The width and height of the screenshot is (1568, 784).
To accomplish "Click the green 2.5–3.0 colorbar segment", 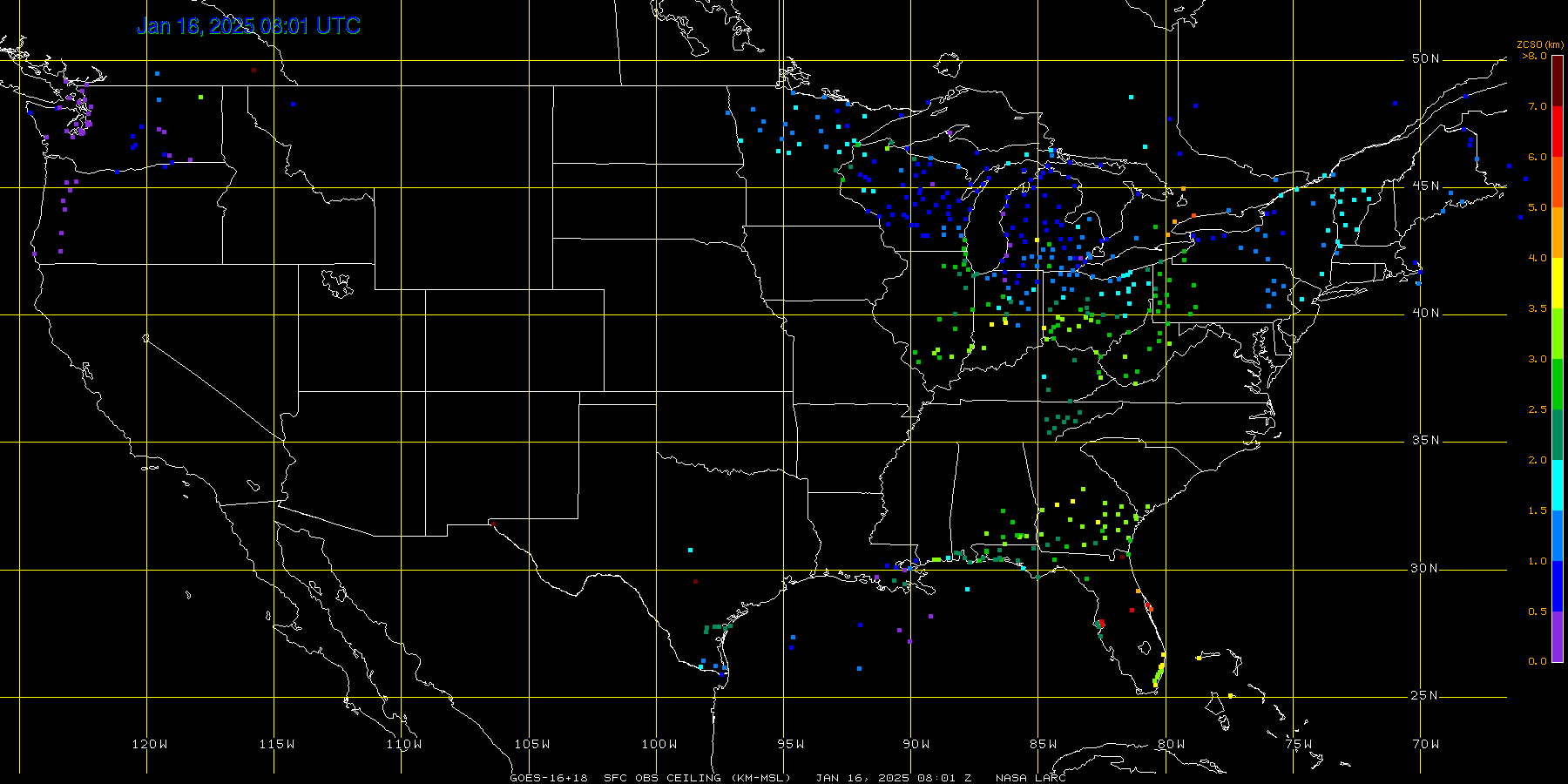I will pyautogui.click(x=1557, y=384).
